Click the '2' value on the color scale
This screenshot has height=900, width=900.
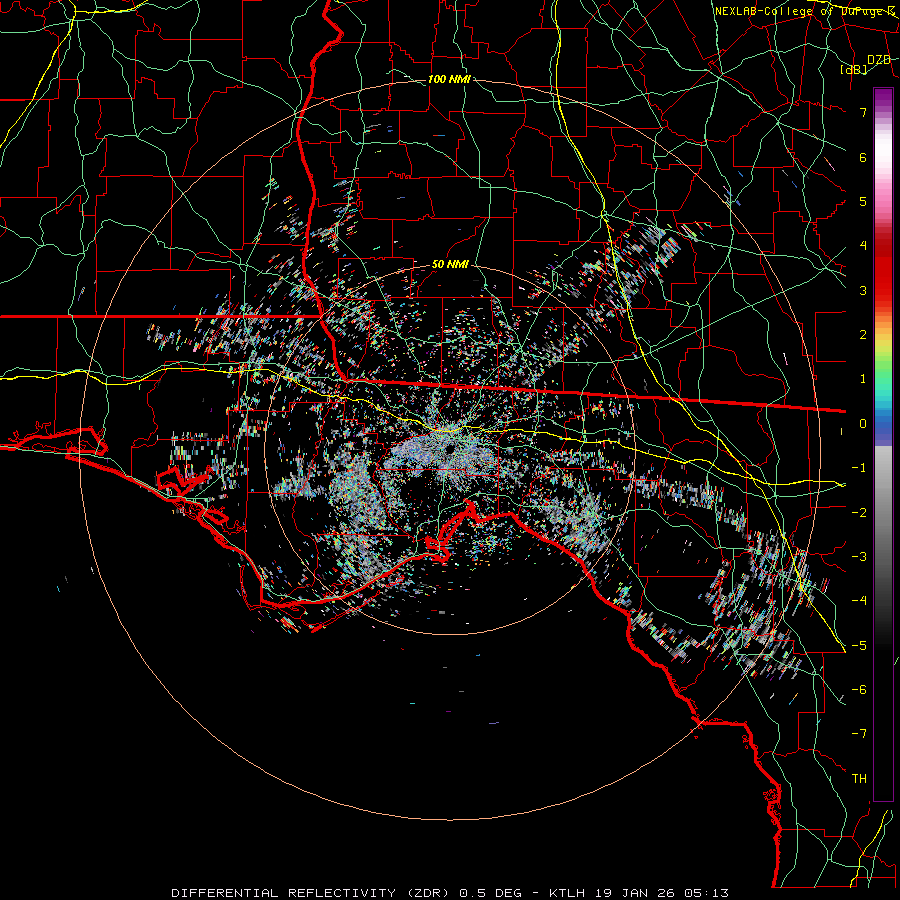tap(863, 335)
